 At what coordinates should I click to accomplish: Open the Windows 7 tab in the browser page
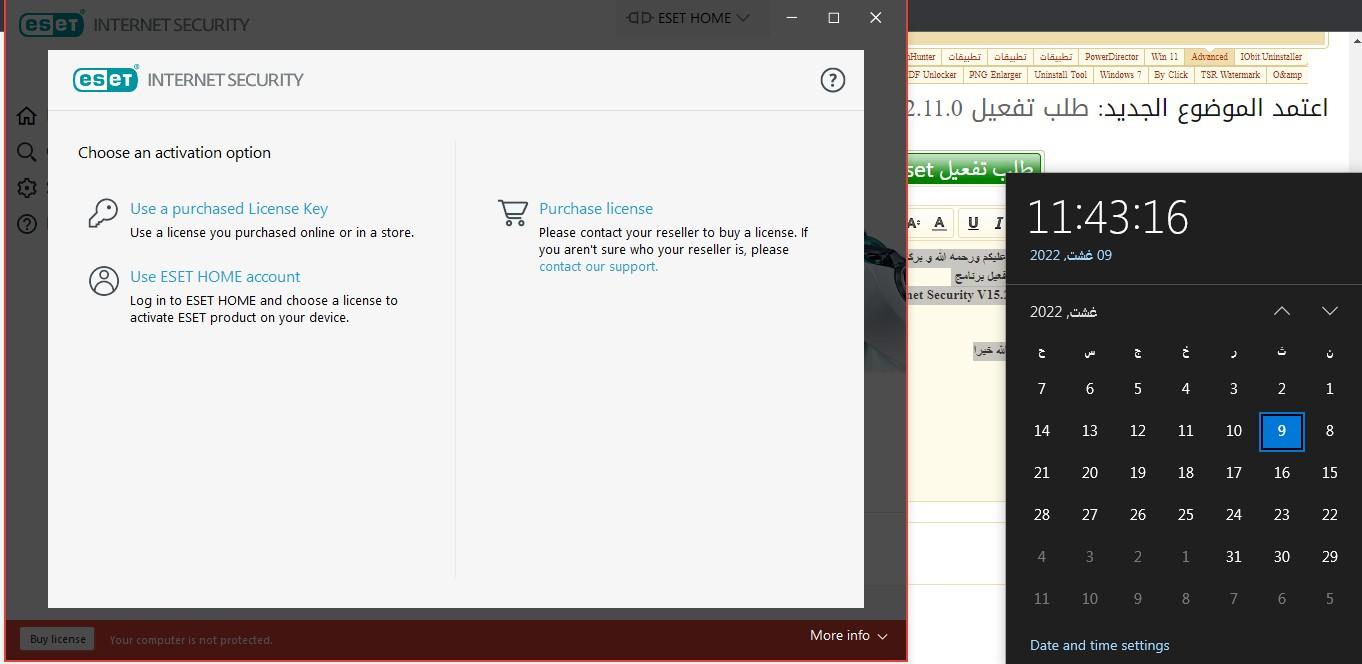pyautogui.click(x=1120, y=75)
